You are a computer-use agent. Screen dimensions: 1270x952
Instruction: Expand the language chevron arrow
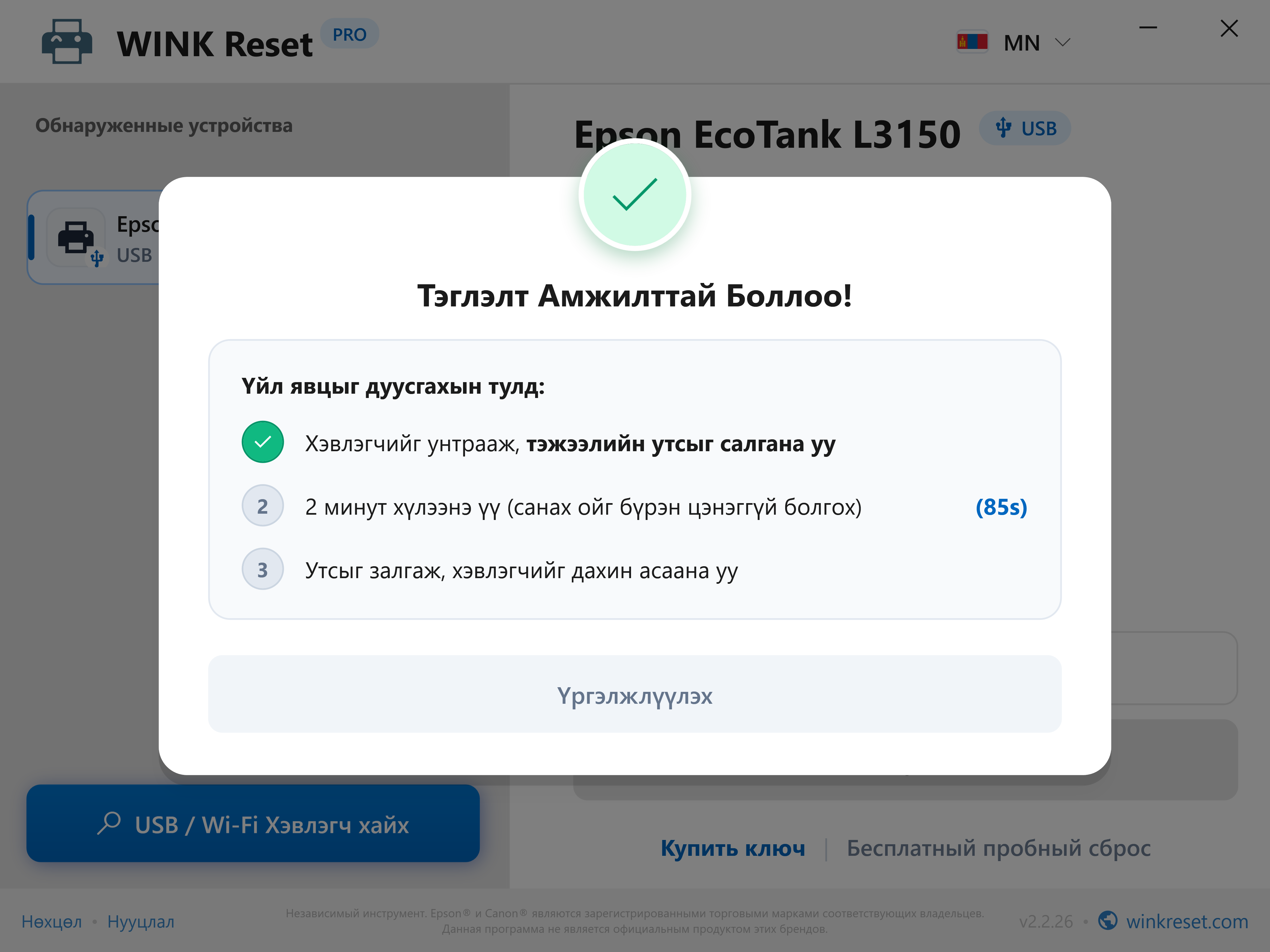click(1063, 42)
